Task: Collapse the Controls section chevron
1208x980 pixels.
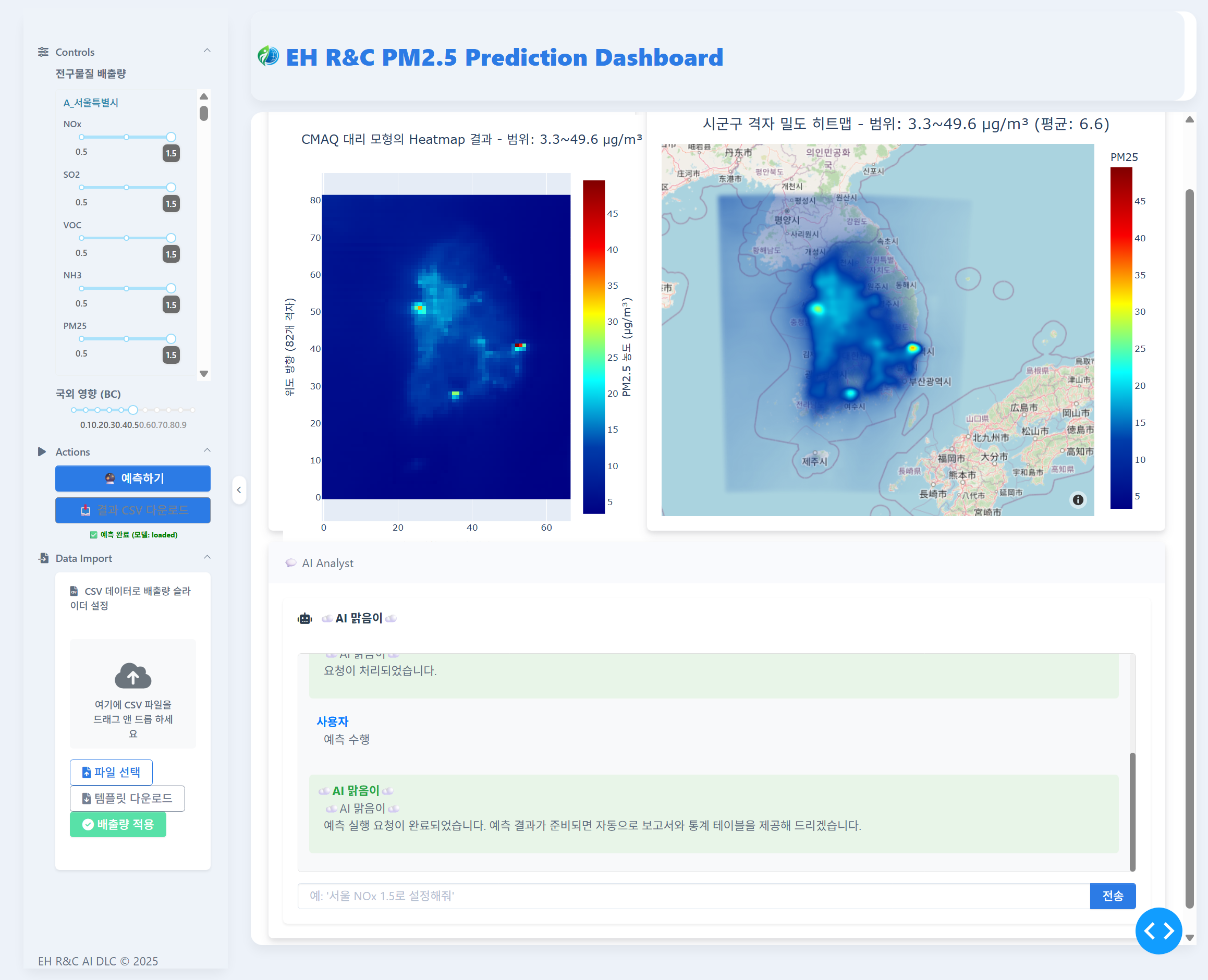Action: [207, 51]
